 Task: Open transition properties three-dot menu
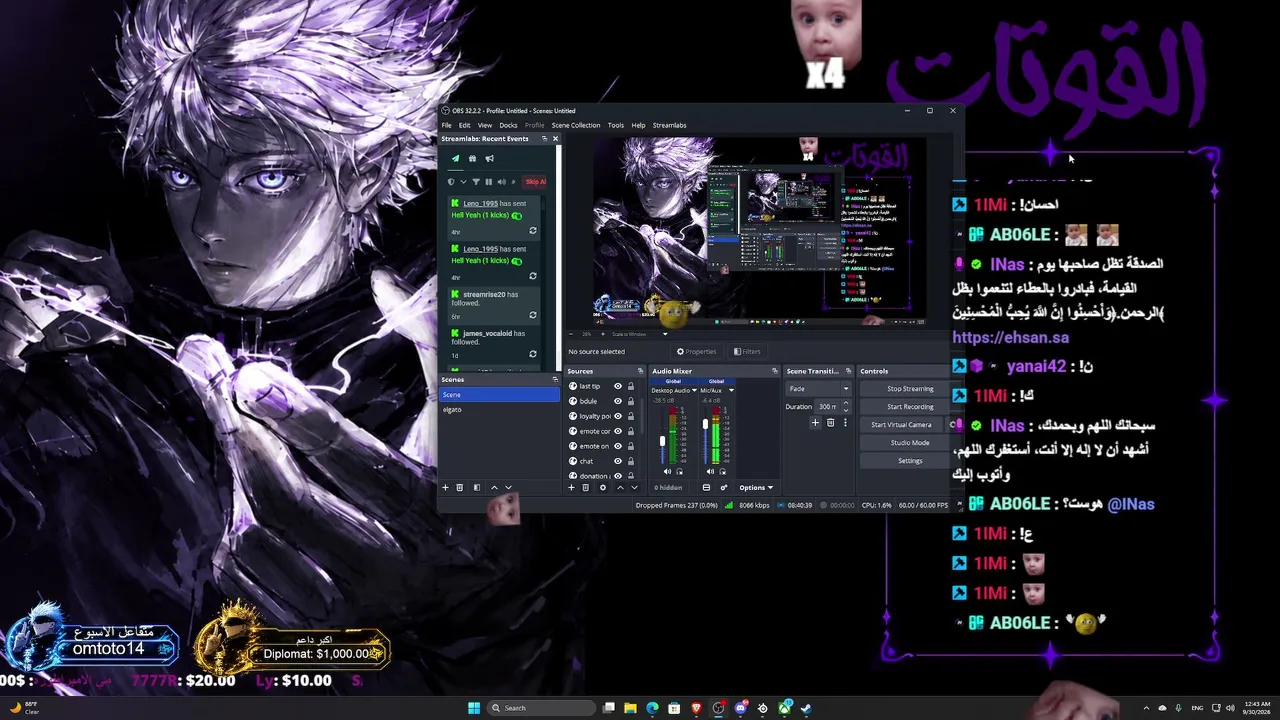[845, 423]
